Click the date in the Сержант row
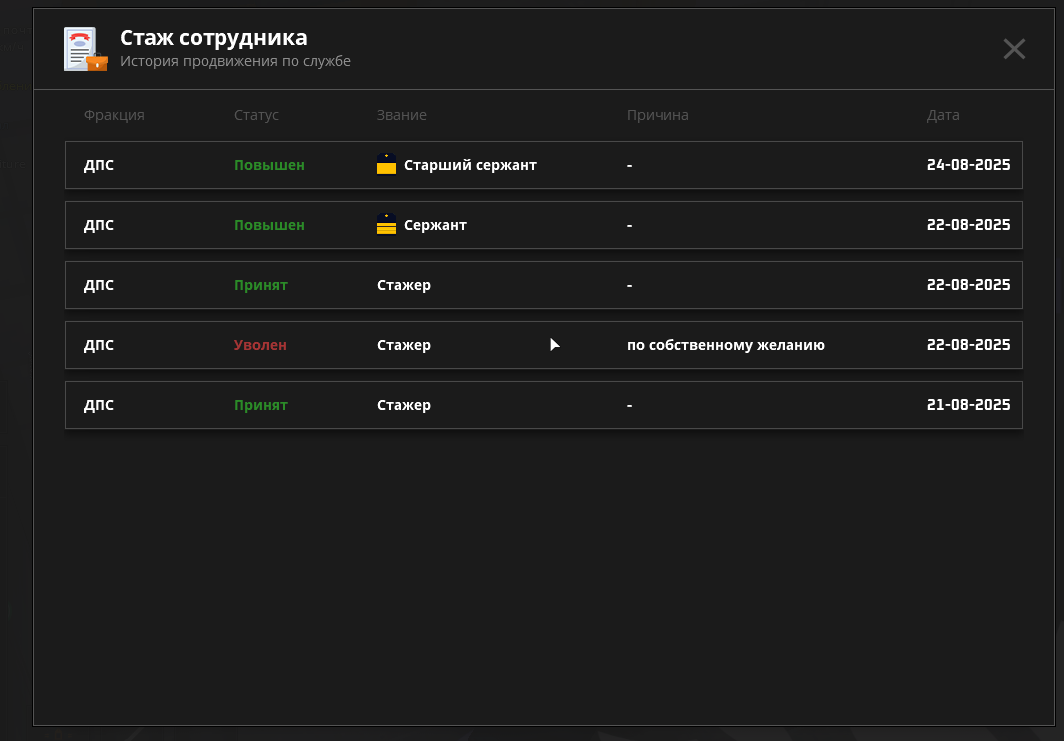This screenshot has height=741, width=1064. [968, 225]
